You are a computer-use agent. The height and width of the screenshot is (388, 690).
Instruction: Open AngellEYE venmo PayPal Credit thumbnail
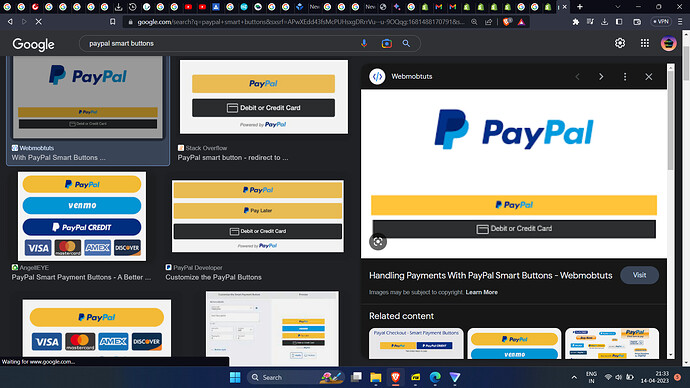coord(82,216)
